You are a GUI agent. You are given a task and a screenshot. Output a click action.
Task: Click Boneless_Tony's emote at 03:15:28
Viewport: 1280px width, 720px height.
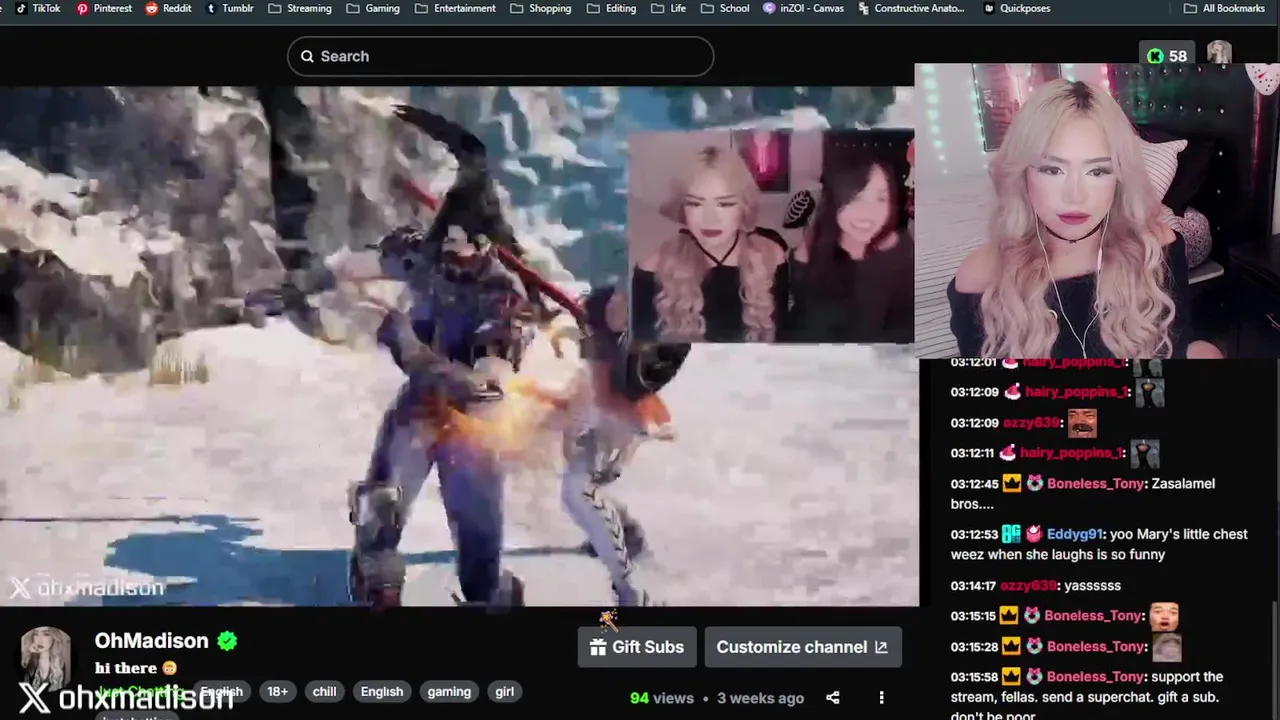tap(1166, 646)
